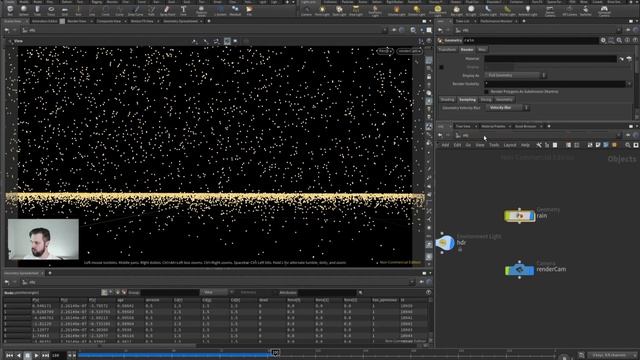The width and height of the screenshot is (640, 360).
Task: Toggle points class button in spreadsheet toolbar
Action: click(104, 293)
